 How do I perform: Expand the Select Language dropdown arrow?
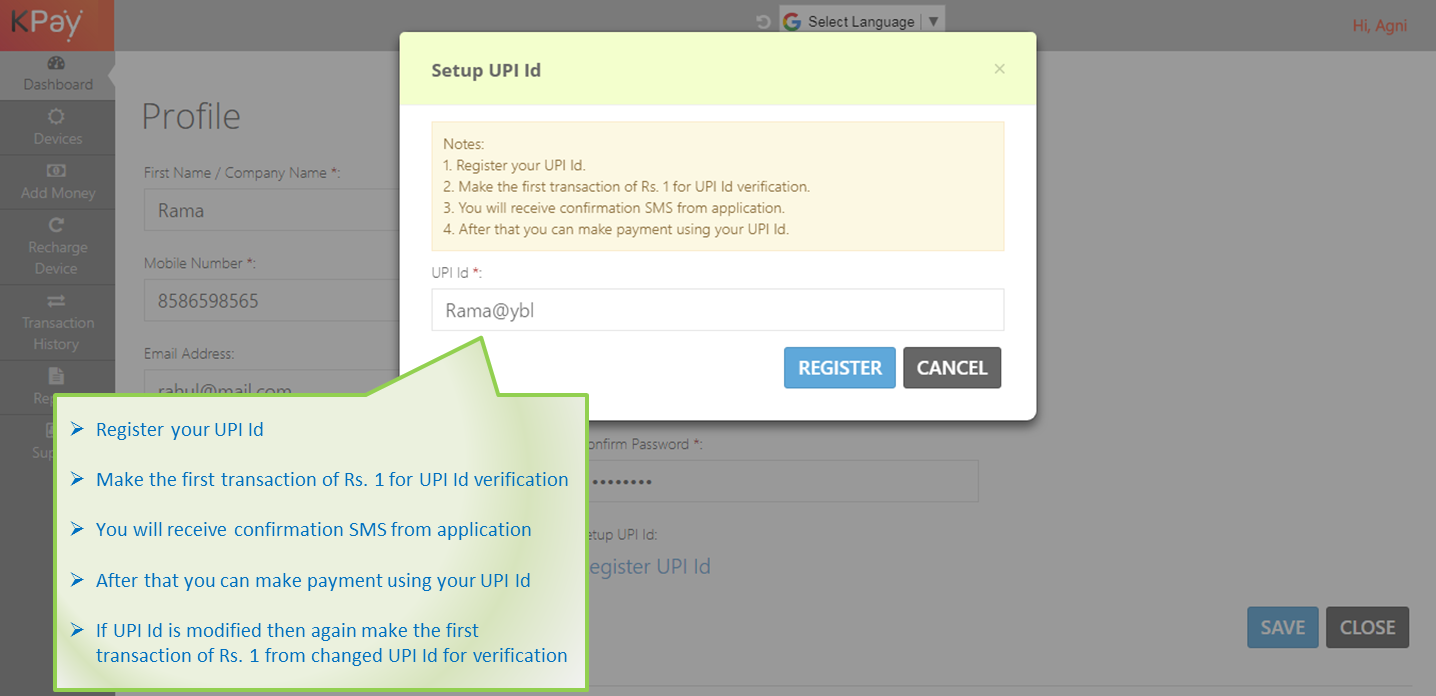pos(933,21)
